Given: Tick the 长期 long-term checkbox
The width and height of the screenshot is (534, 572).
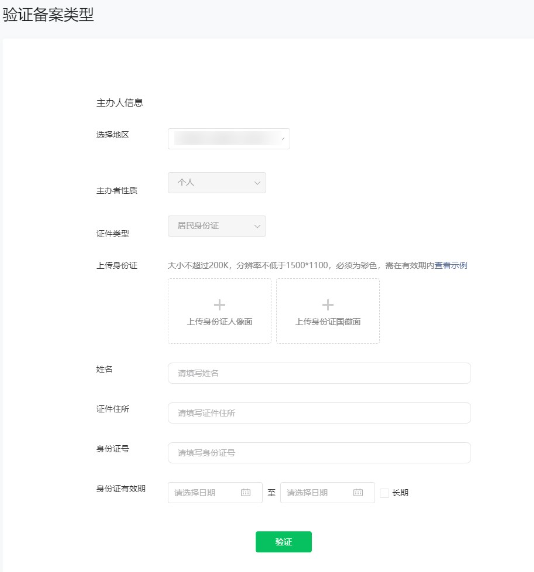Looking at the screenshot, I should tap(384, 492).
